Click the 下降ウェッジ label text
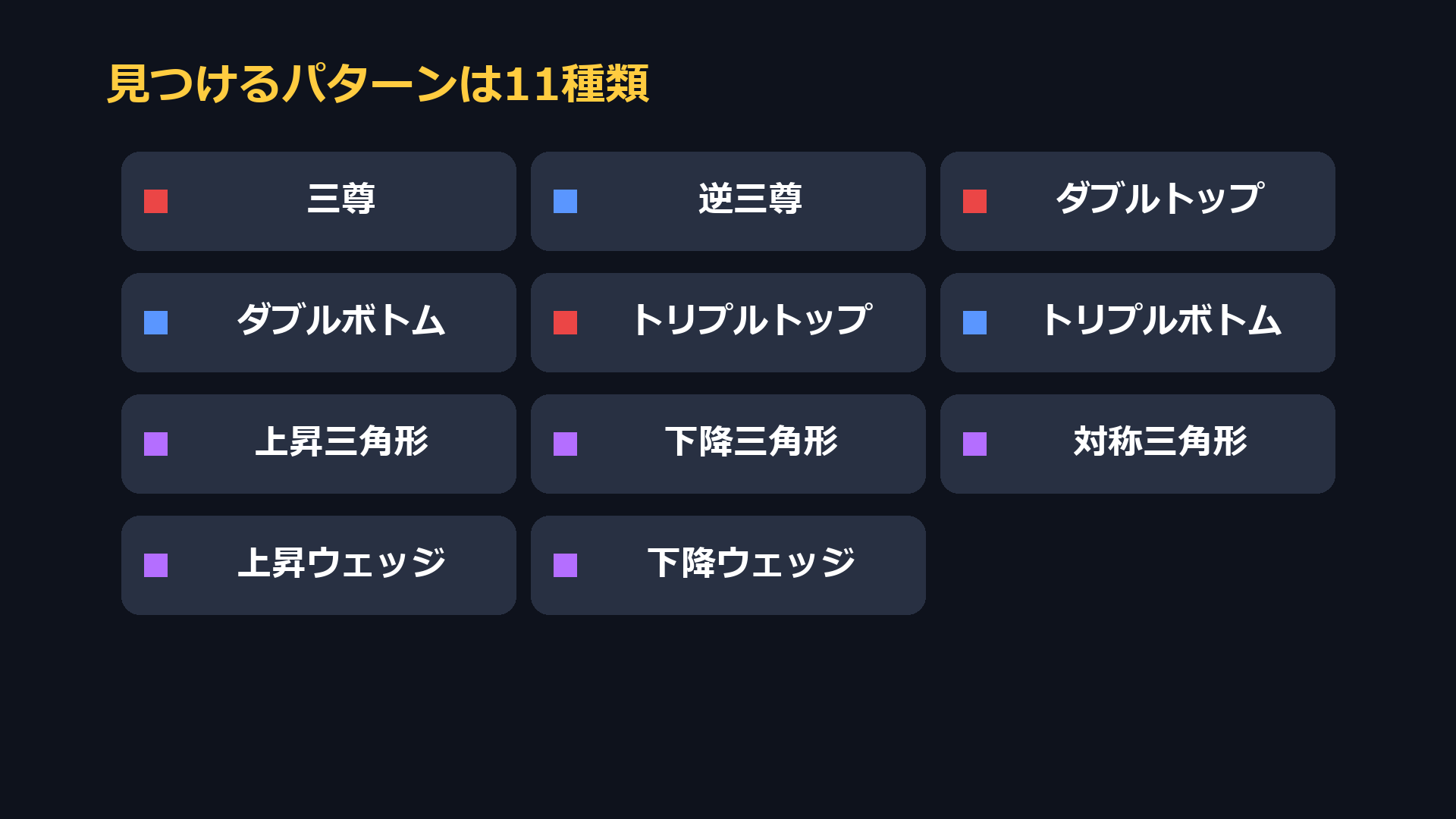This screenshot has width=1456, height=819. [751, 563]
